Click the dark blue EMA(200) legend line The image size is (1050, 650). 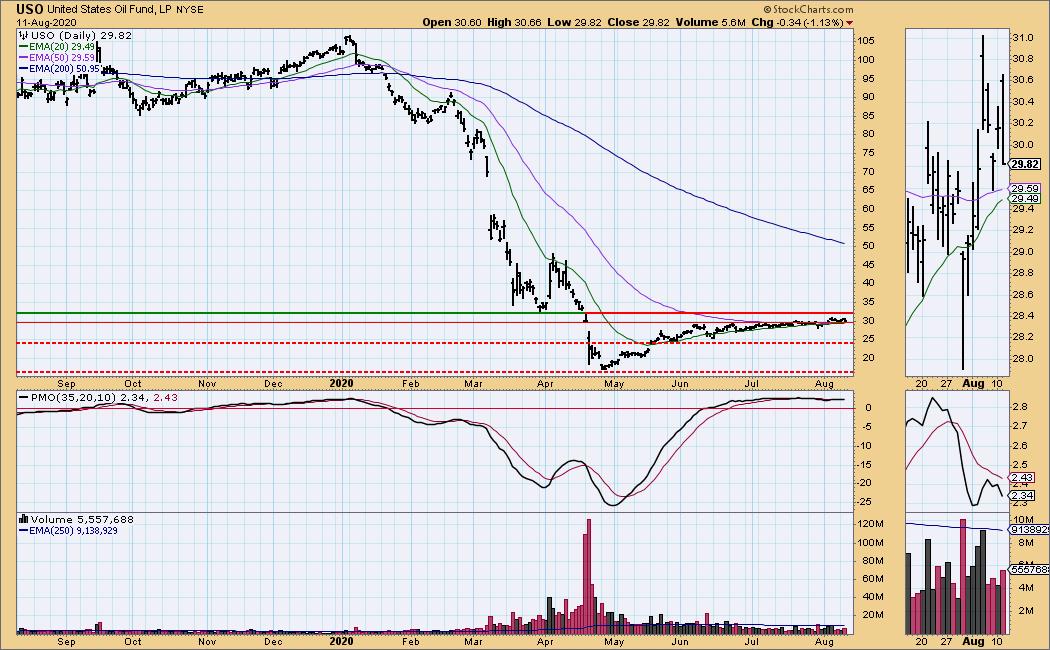coord(23,68)
